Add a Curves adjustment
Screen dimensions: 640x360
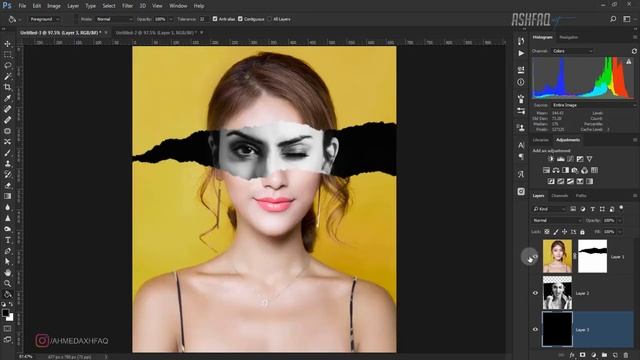click(x=570, y=159)
